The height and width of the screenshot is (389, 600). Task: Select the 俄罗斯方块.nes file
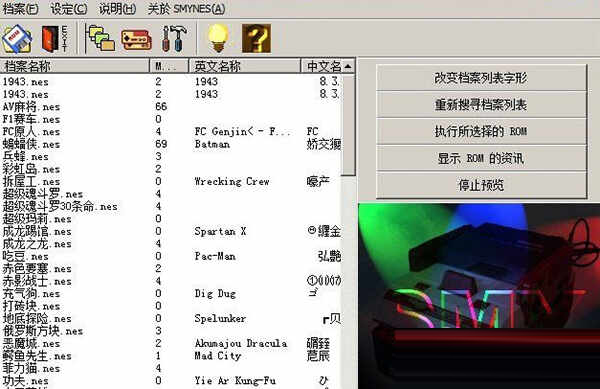pyautogui.click(x=43, y=331)
